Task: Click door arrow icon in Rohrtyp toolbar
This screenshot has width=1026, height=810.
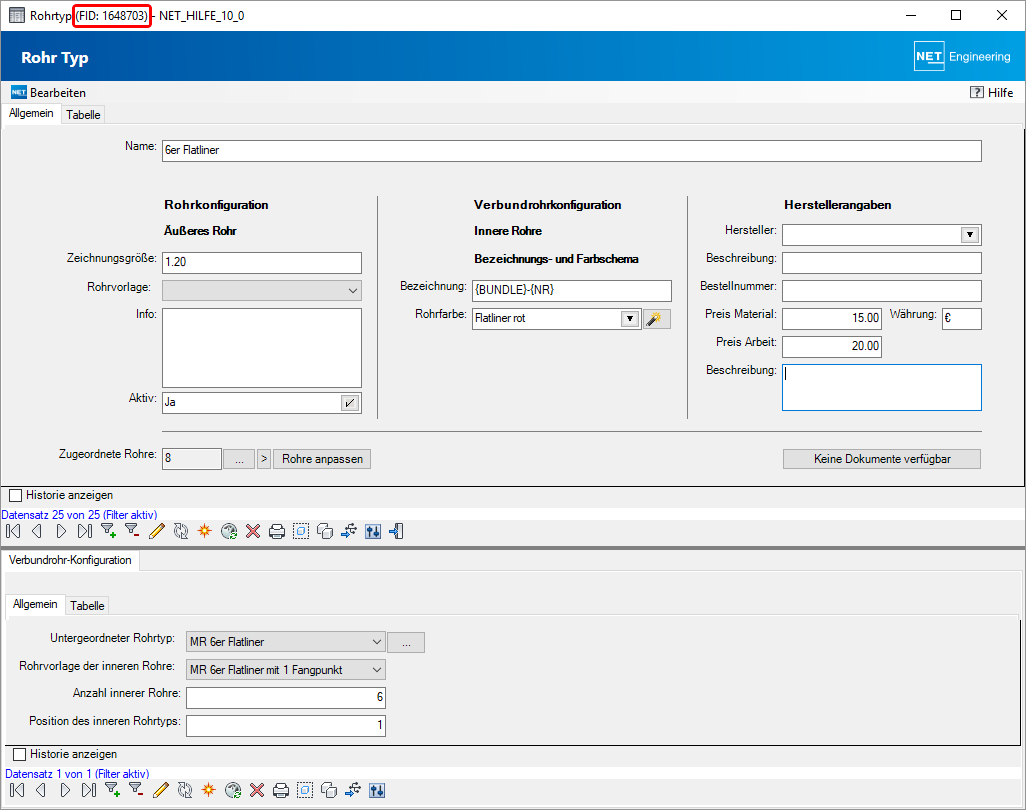Action: 397,531
